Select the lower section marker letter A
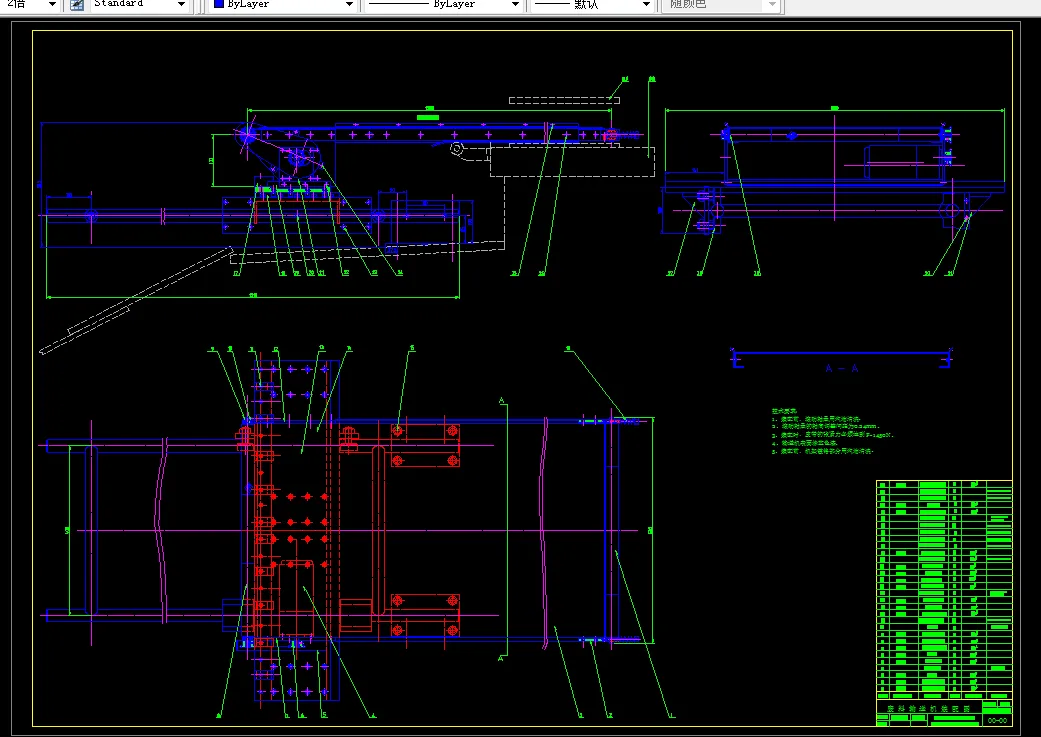This screenshot has height=737, width=1041. pyautogui.click(x=502, y=658)
